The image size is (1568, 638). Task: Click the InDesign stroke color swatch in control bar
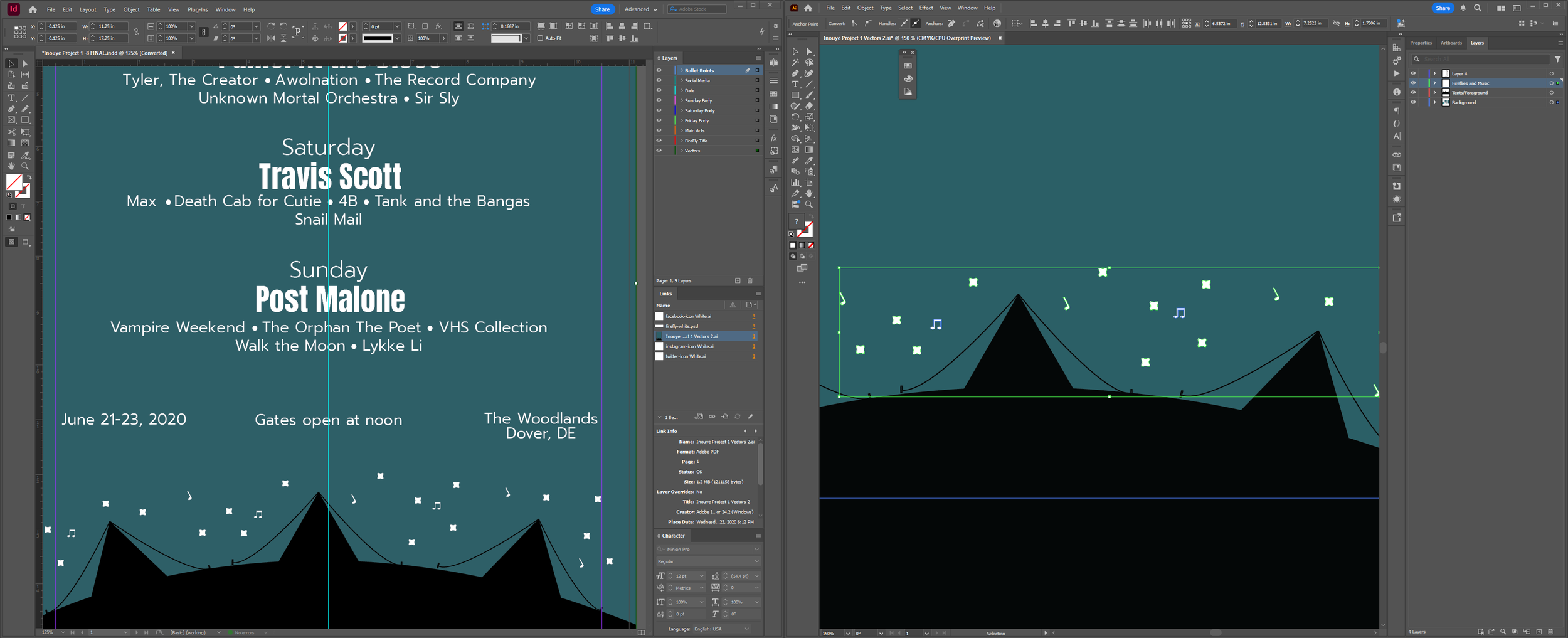(343, 38)
